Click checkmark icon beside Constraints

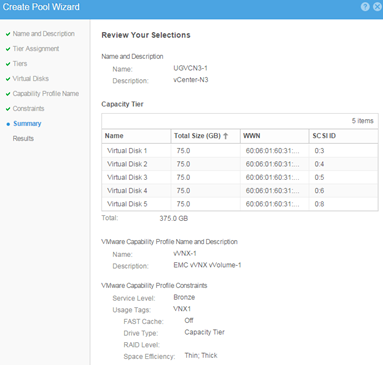click(x=8, y=109)
